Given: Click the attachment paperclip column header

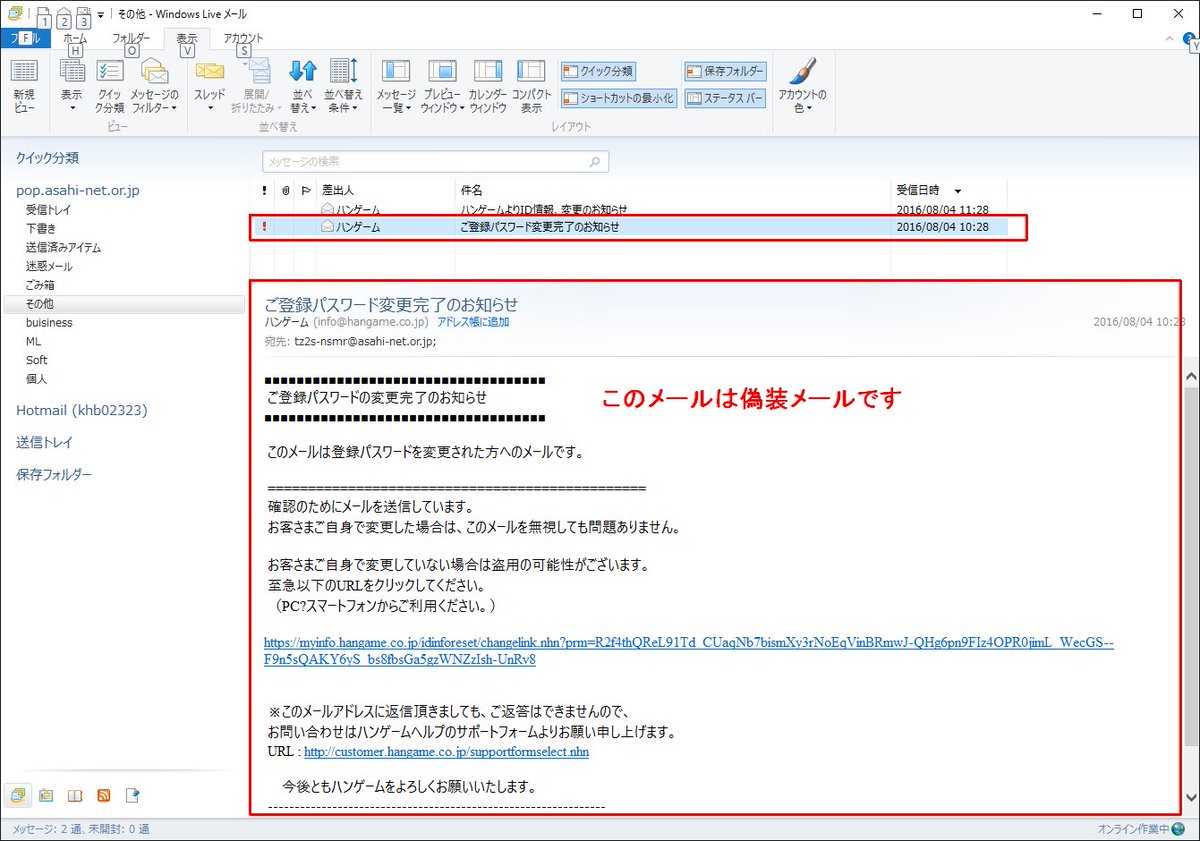Looking at the screenshot, I should pyautogui.click(x=285, y=190).
